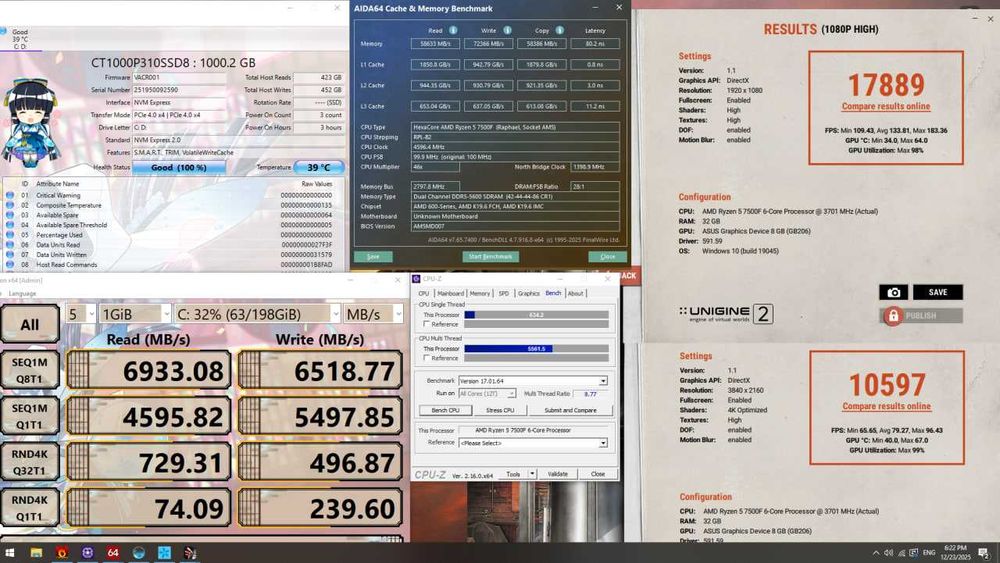Click AIDA64 Copy column info icon
1000x563 pixels.
559,30
